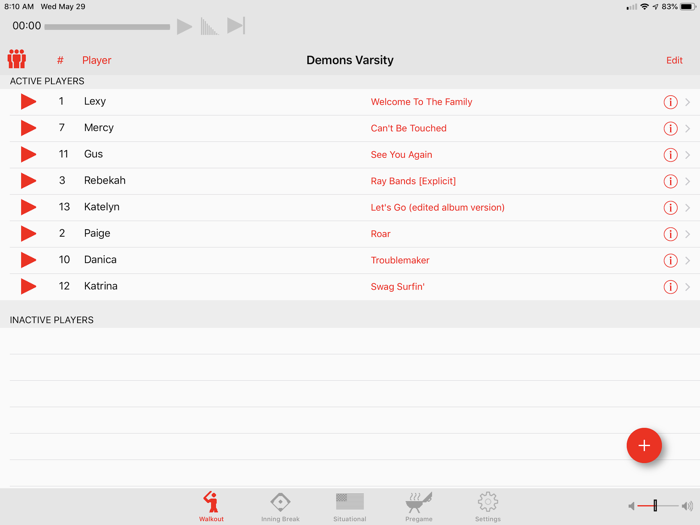This screenshot has width=700, height=525.
Task: Expand Rebekah's row chevron
Action: pyautogui.click(x=688, y=181)
